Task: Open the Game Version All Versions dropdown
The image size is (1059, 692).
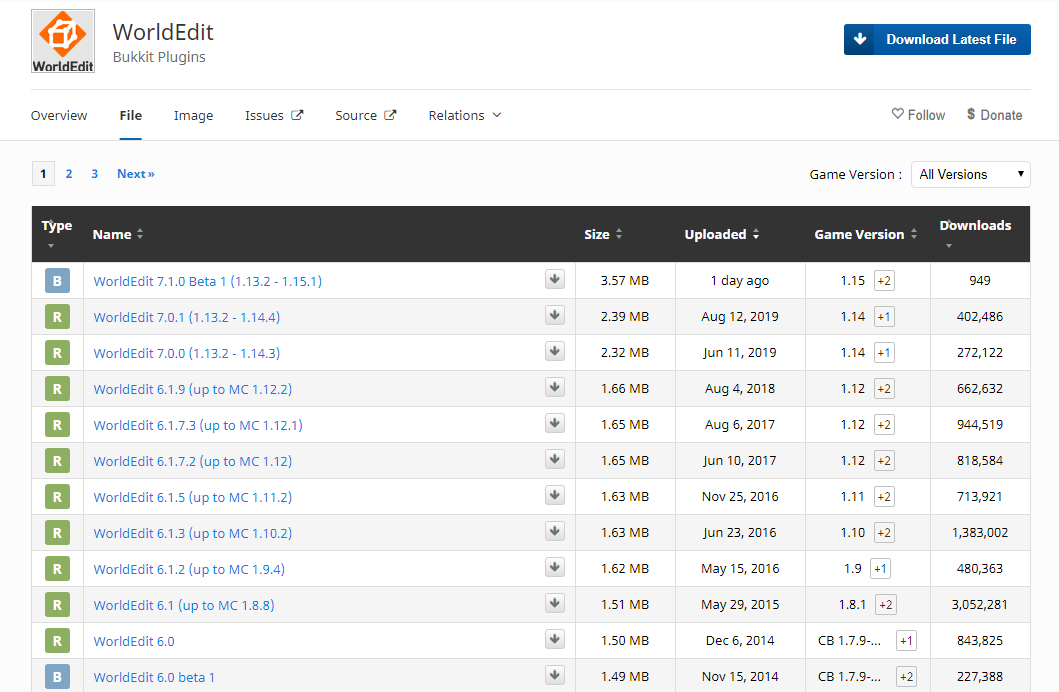Action: click(x=971, y=174)
